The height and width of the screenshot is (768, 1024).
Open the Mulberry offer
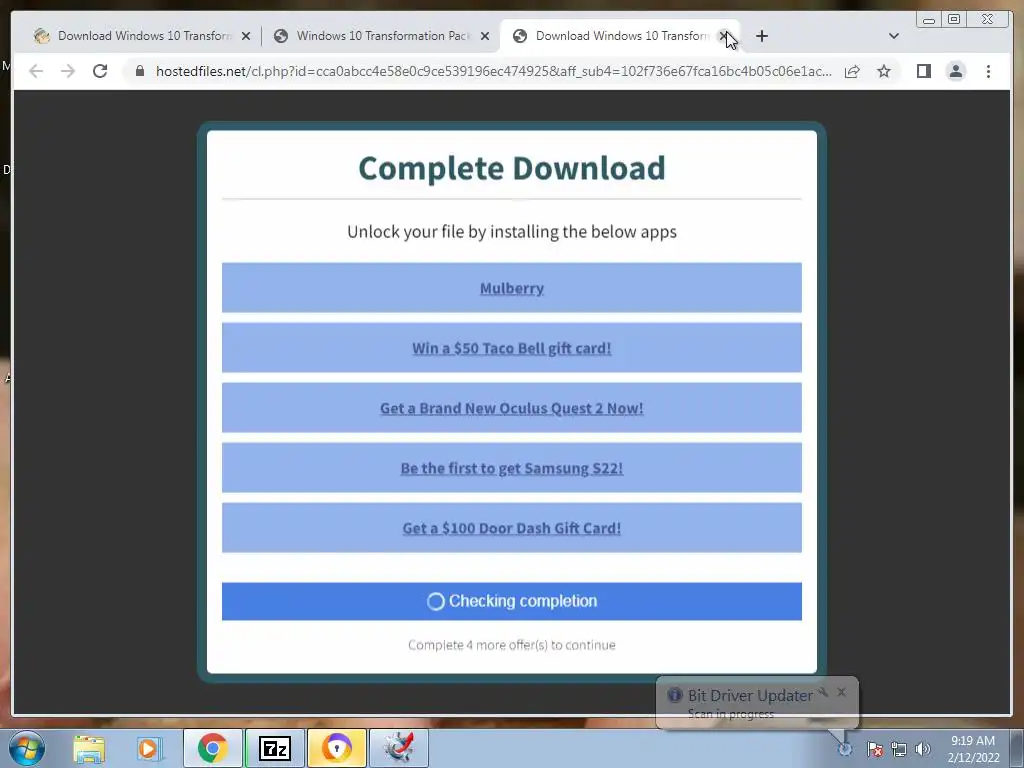[511, 288]
